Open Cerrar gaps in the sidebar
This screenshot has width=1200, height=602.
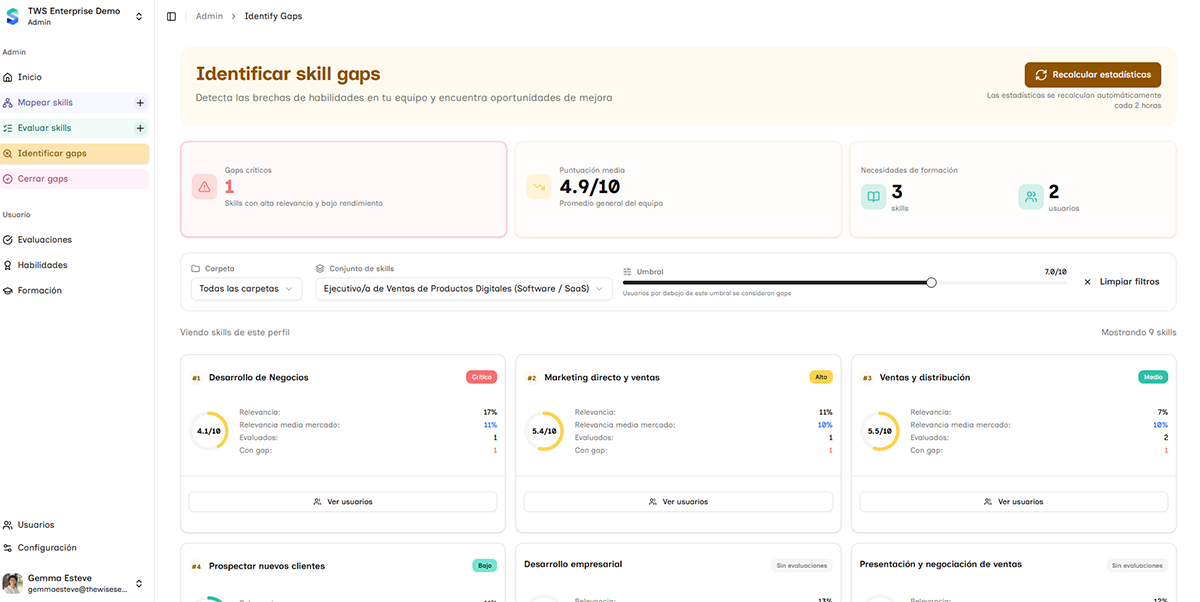pos(43,179)
